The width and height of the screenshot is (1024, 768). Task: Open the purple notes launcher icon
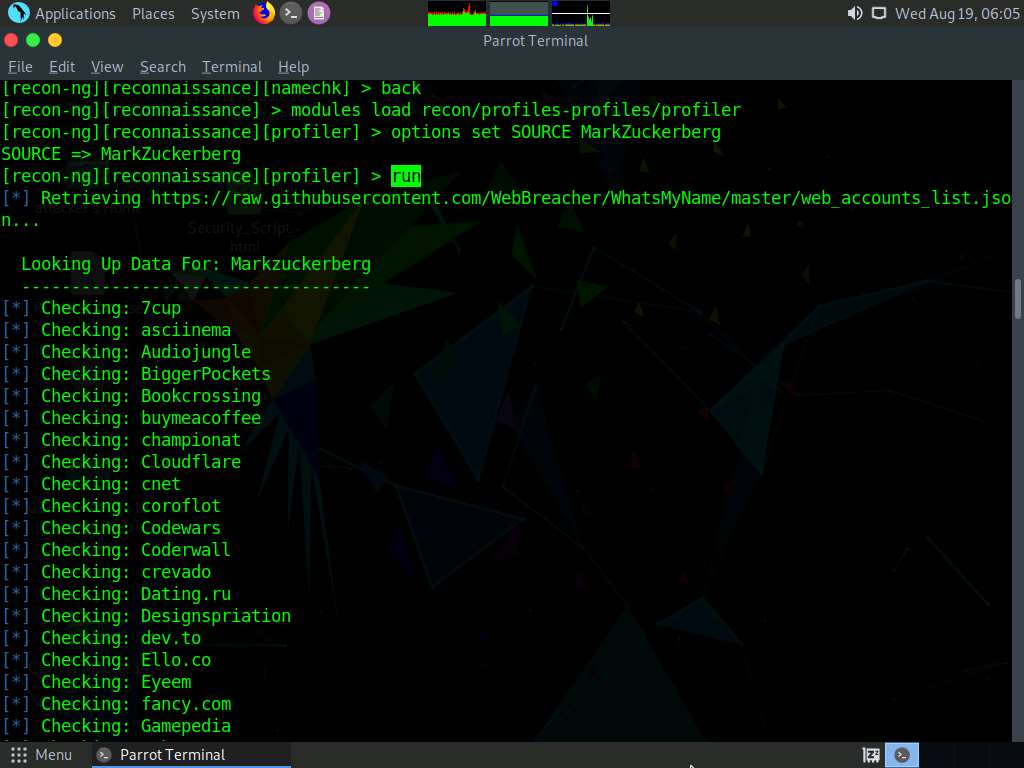[x=319, y=13]
